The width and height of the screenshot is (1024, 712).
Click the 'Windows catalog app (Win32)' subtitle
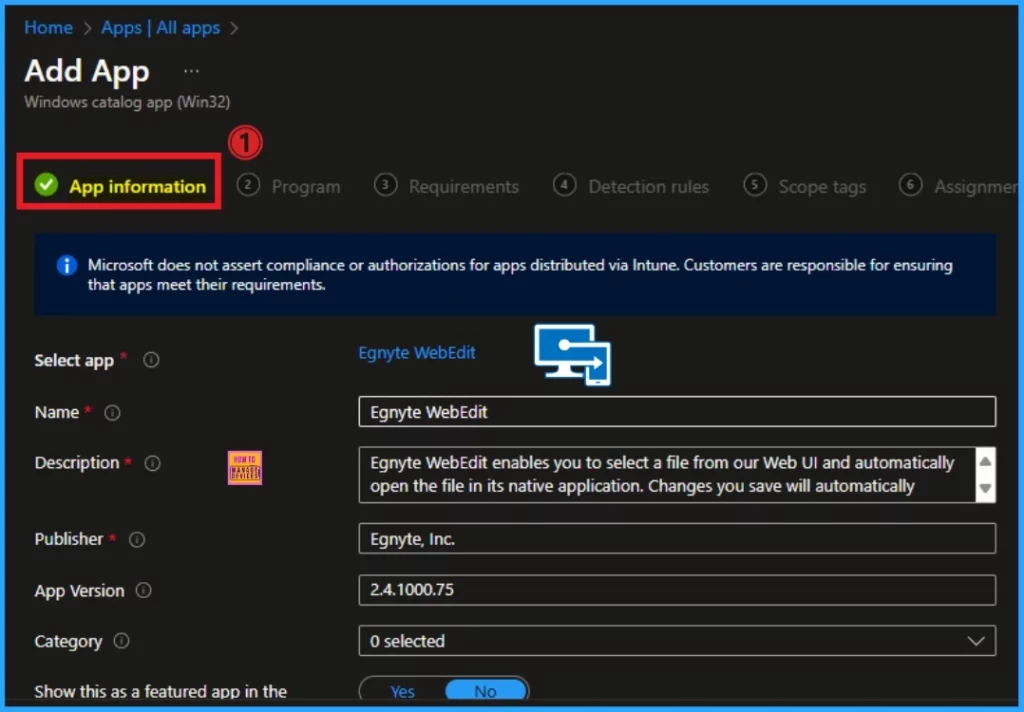127,102
